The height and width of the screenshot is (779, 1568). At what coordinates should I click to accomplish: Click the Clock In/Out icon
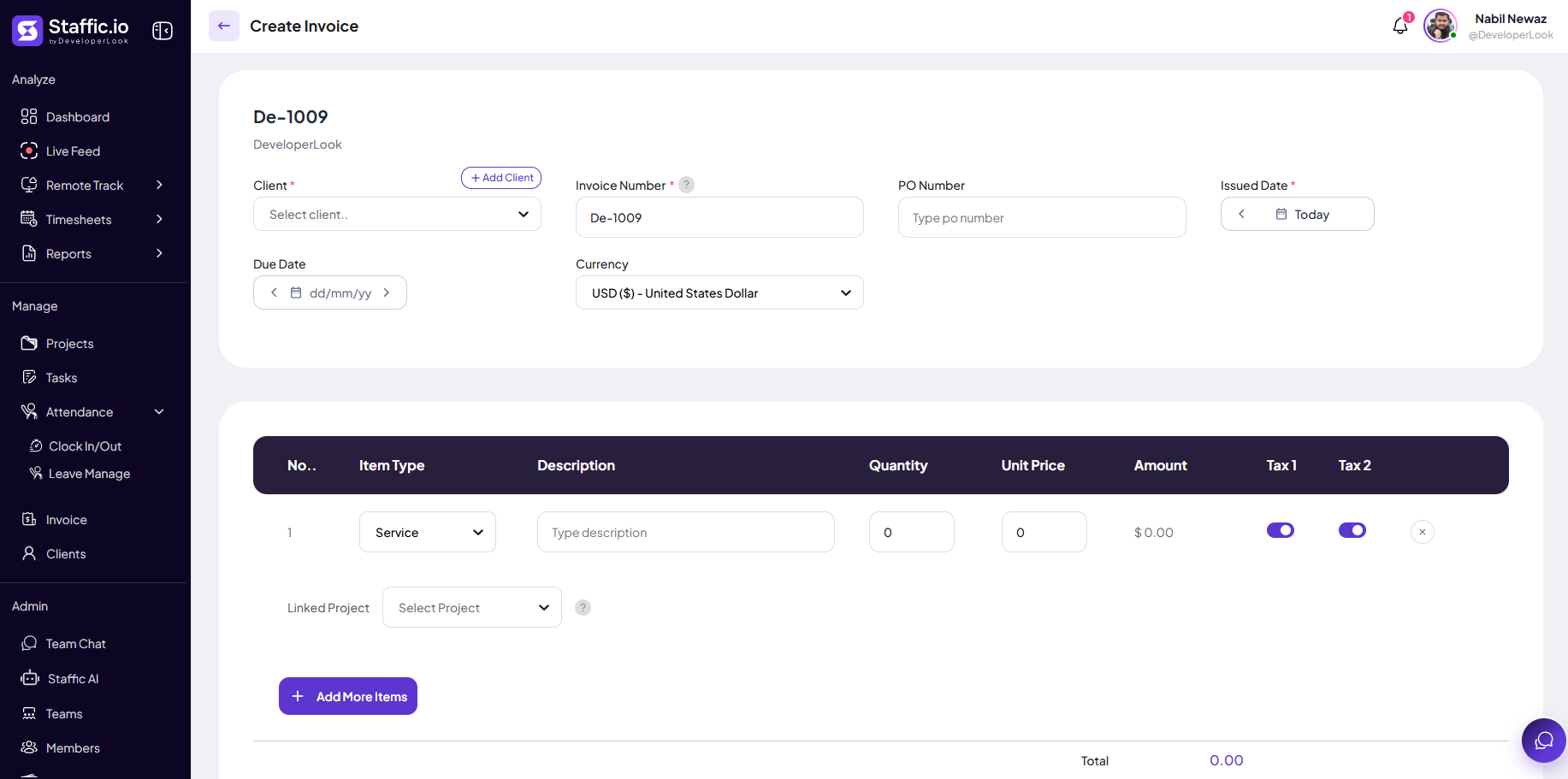click(x=36, y=446)
